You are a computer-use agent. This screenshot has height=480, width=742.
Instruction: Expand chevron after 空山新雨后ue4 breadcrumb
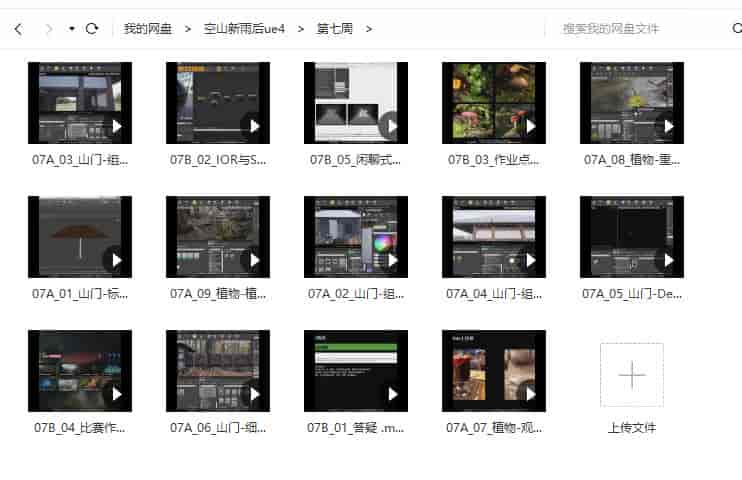click(300, 29)
